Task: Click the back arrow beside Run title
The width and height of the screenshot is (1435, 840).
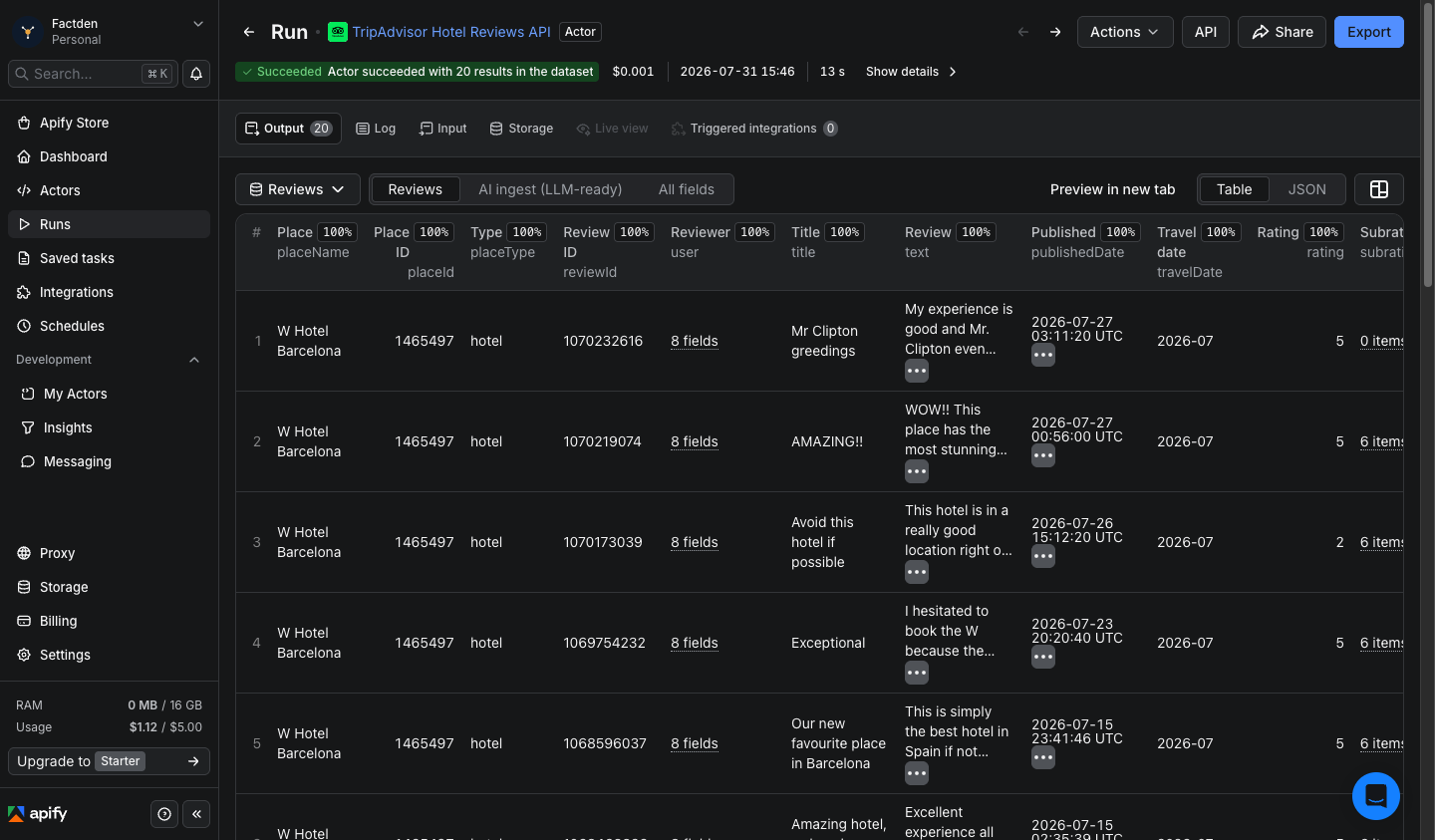Action: click(x=249, y=32)
